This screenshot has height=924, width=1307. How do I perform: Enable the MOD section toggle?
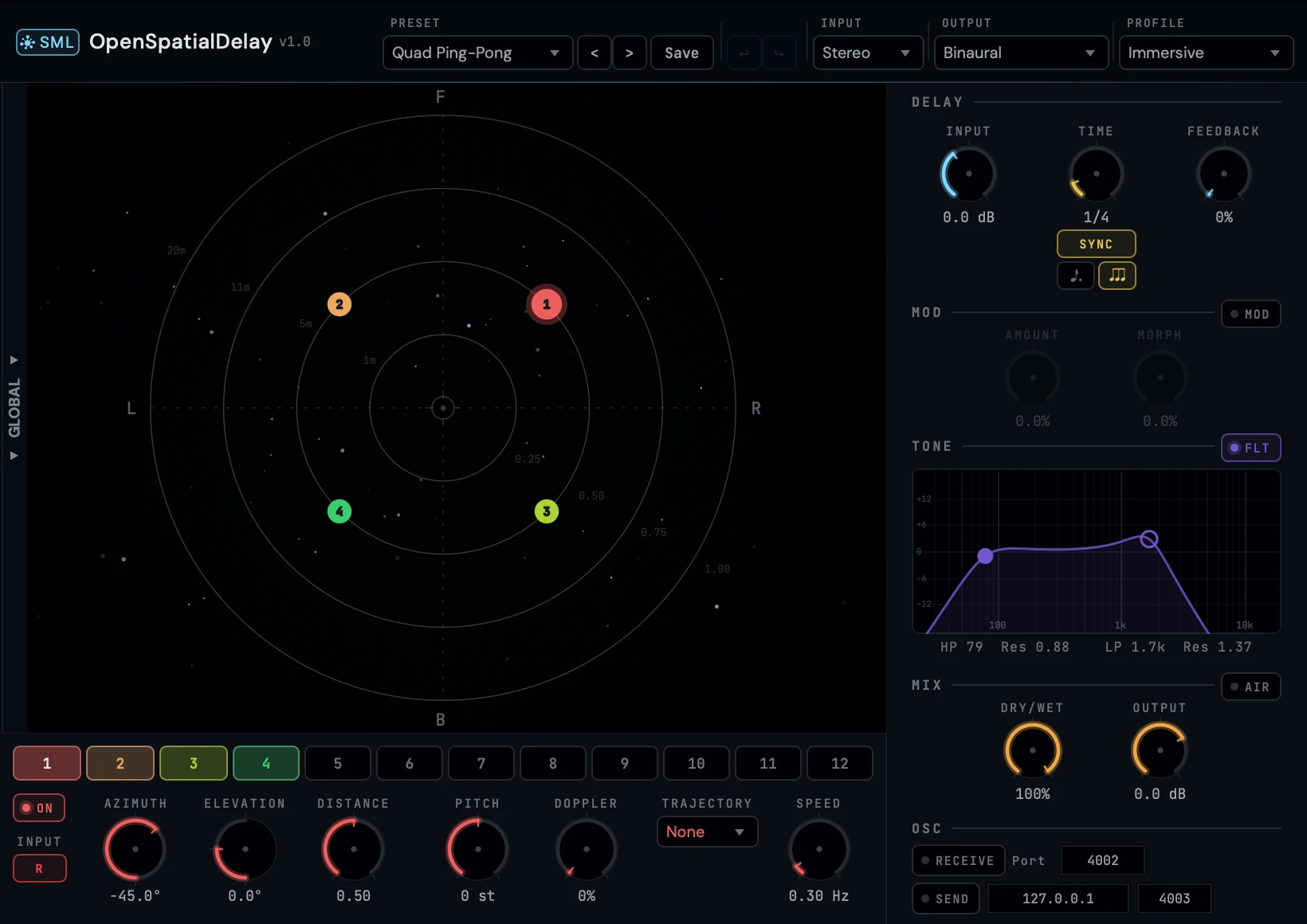pos(1250,315)
